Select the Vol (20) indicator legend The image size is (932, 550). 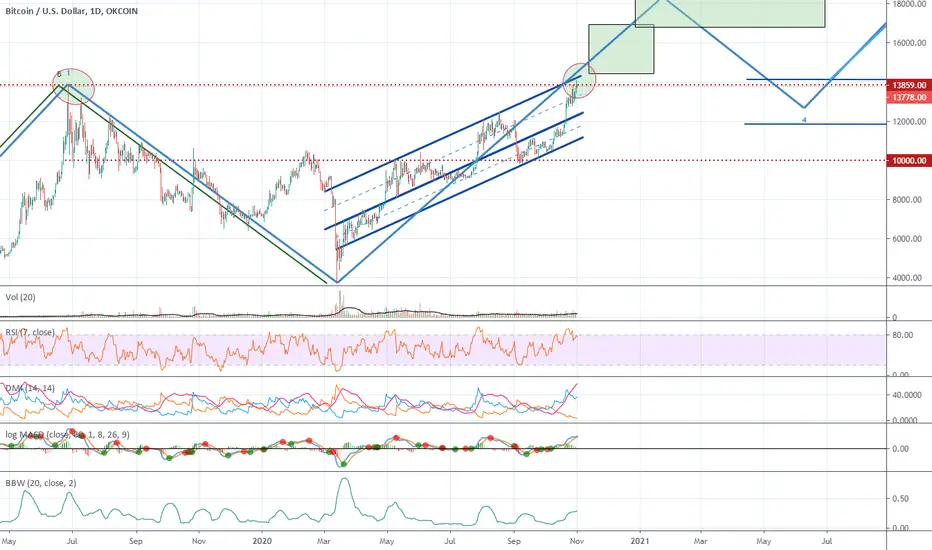[20, 297]
